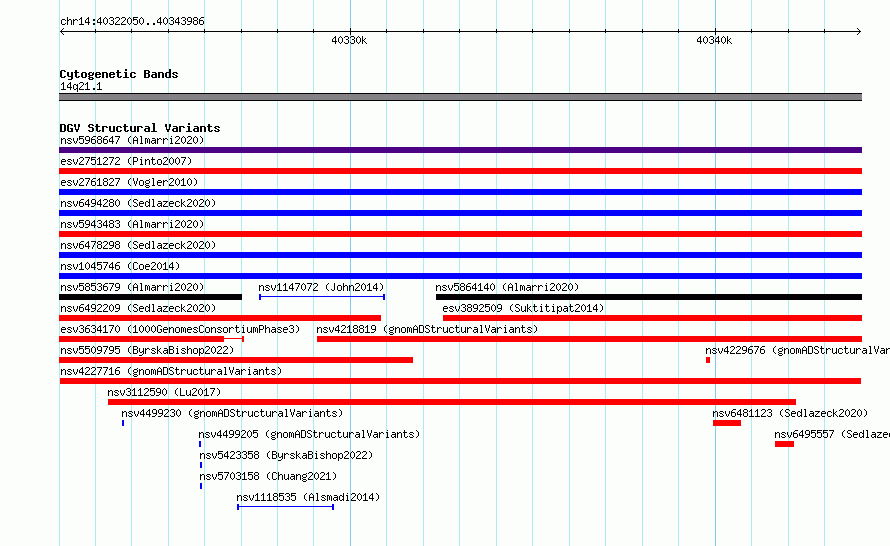Click the 14q21.1 cytogenetic band bar

pos(460,97)
